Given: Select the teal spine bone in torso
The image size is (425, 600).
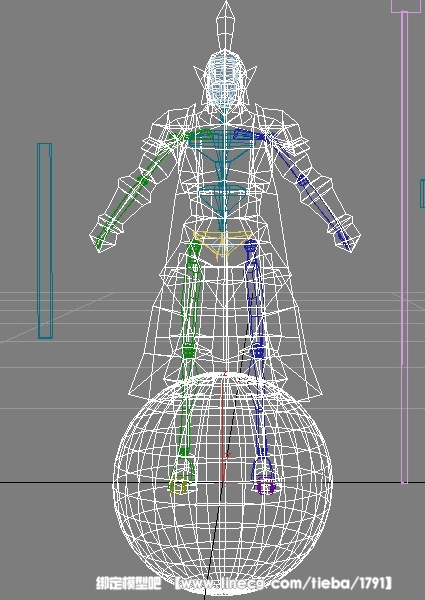Looking at the screenshot, I should pyautogui.click(x=223, y=180).
